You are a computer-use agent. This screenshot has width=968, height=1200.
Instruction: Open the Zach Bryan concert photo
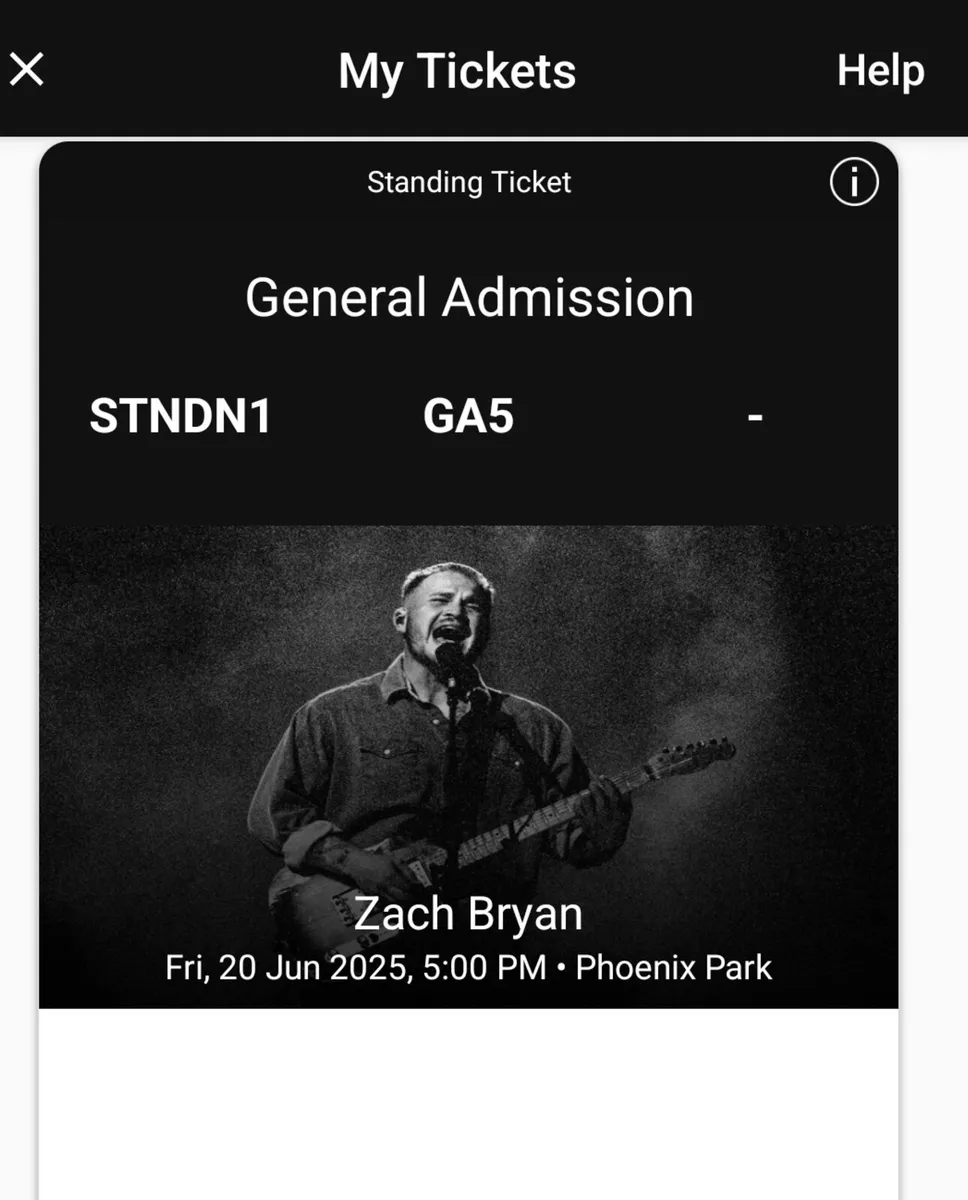tap(469, 767)
